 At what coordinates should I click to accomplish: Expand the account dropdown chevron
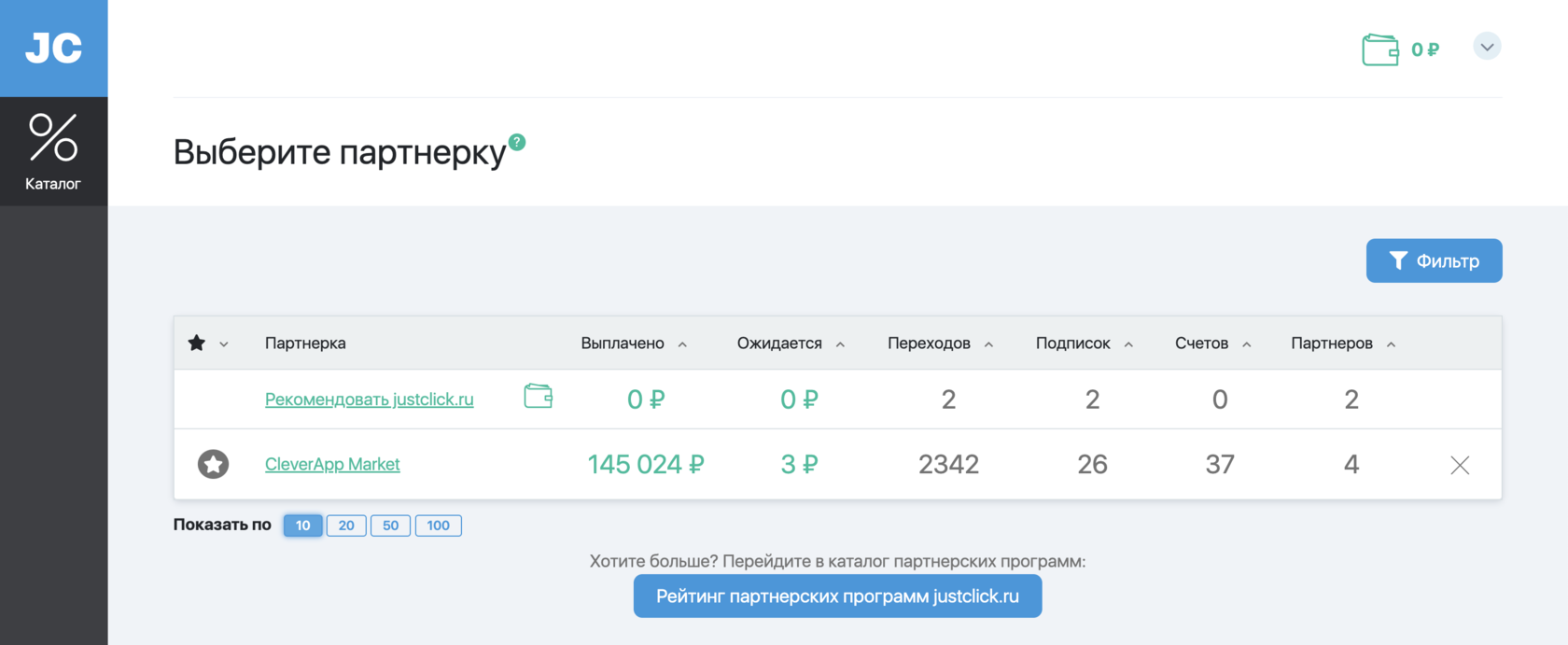tap(1487, 47)
